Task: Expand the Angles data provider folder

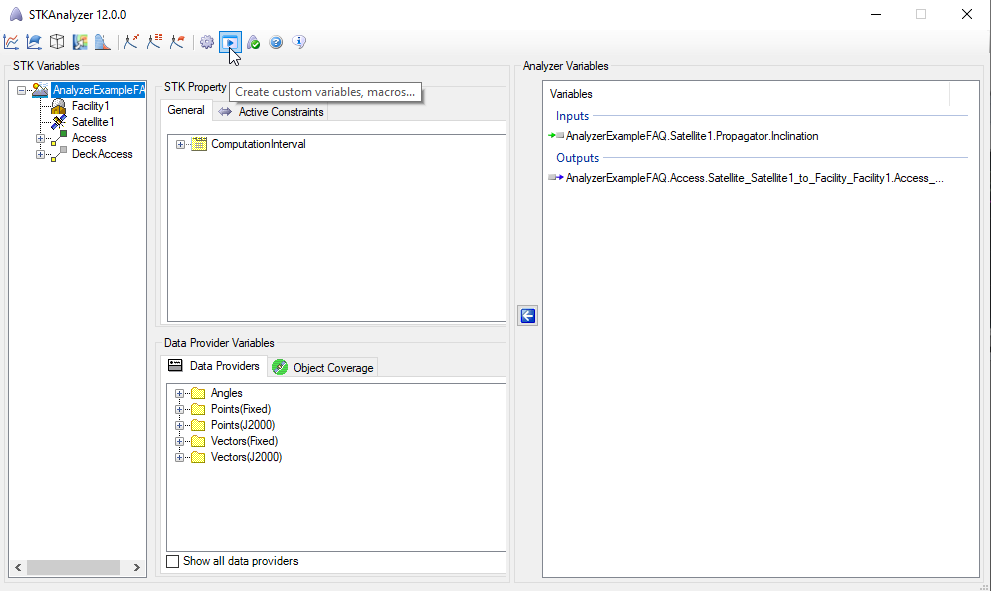Action: 179,393
